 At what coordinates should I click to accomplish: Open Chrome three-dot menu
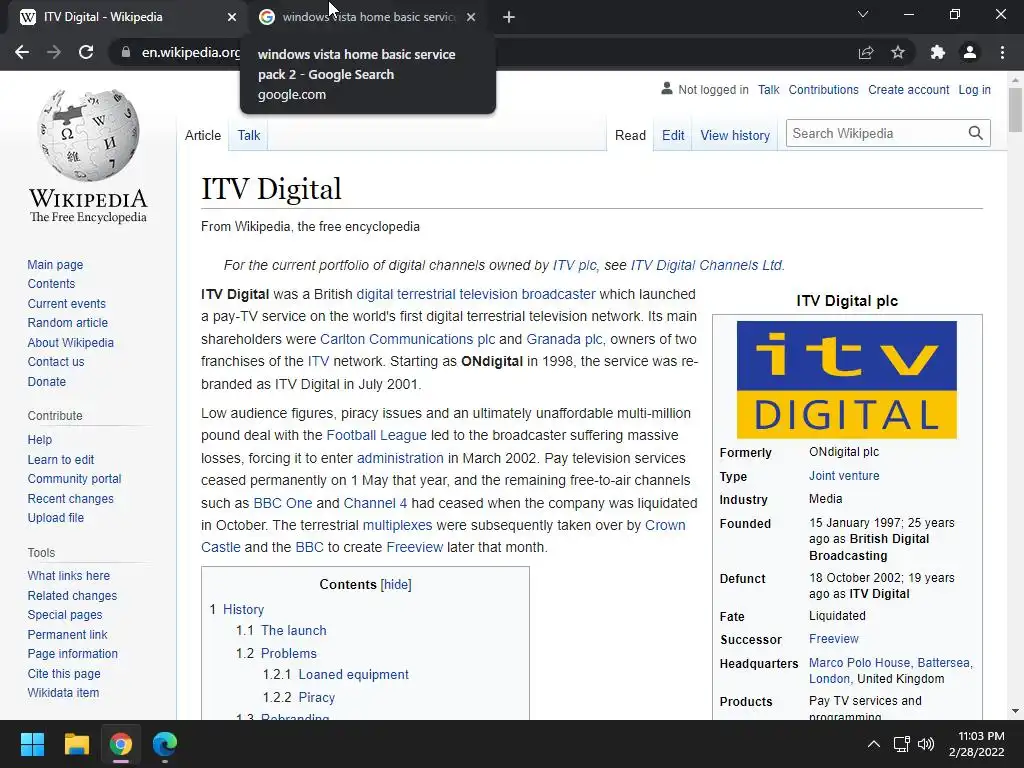tap(1002, 52)
